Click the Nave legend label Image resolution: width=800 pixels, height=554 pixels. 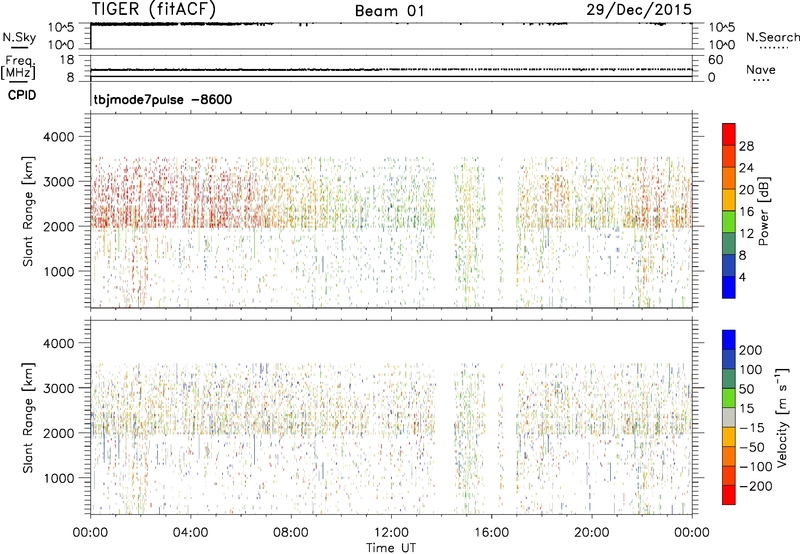pyautogui.click(x=761, y=69)
